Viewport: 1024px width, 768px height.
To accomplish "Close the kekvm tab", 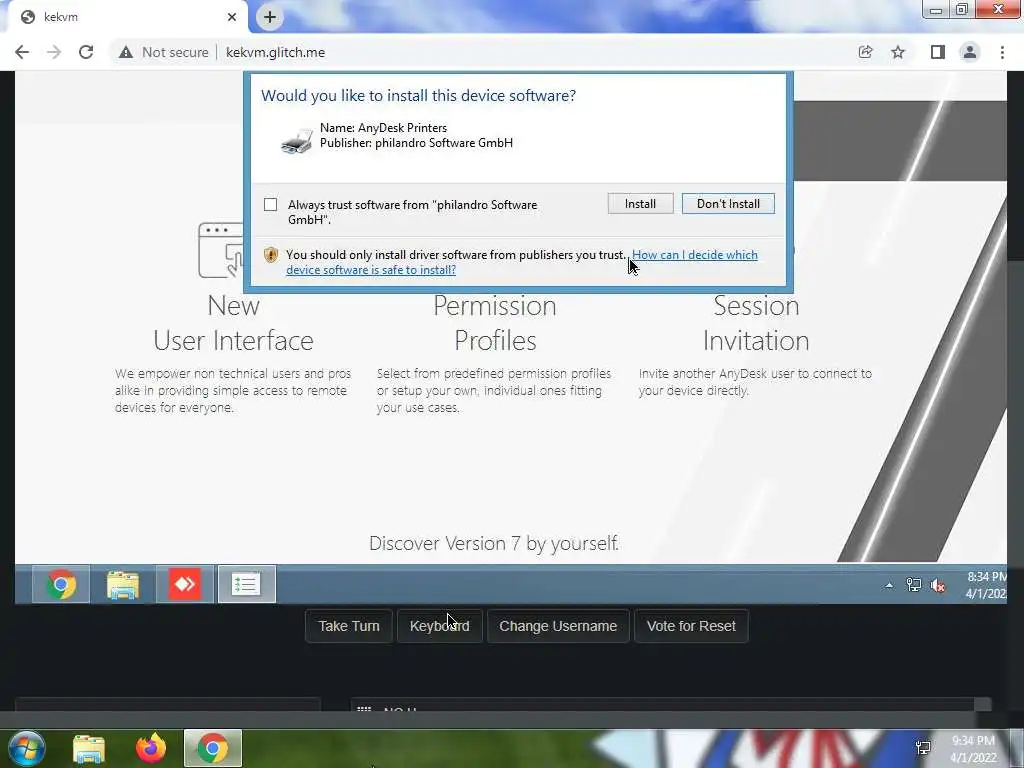I will point(232,17).
